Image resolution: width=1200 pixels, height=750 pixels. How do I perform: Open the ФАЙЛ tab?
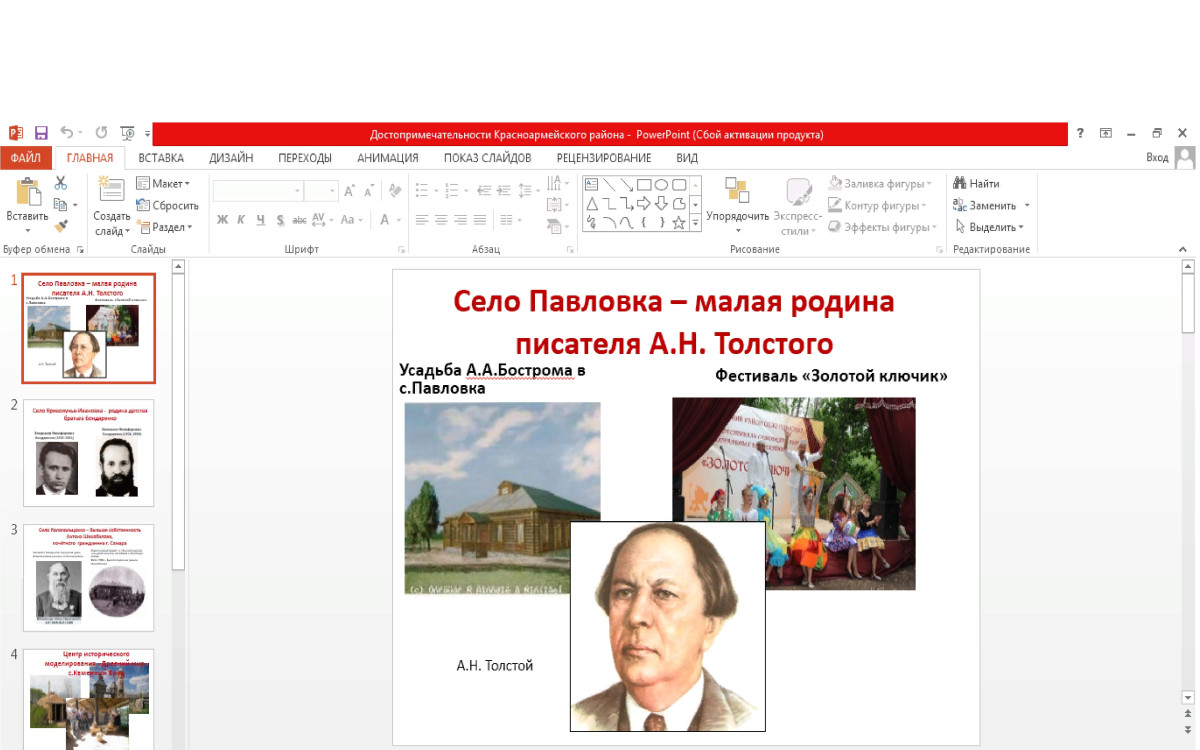pos(26,158)
